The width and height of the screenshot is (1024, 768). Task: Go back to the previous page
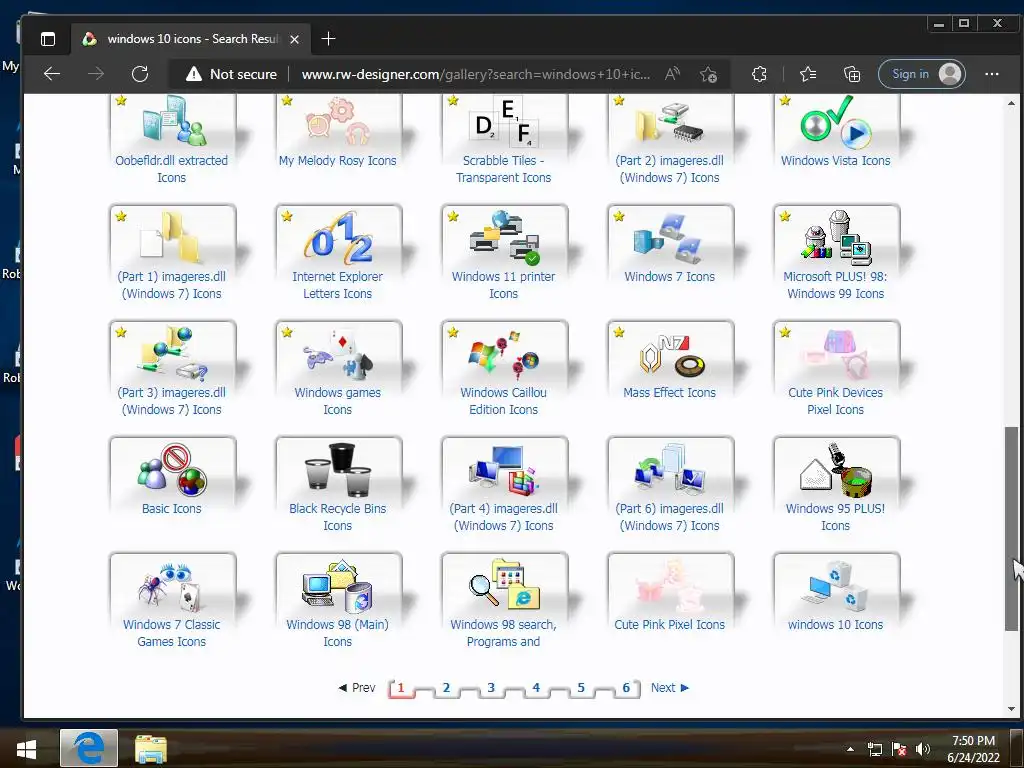(52, 74)
